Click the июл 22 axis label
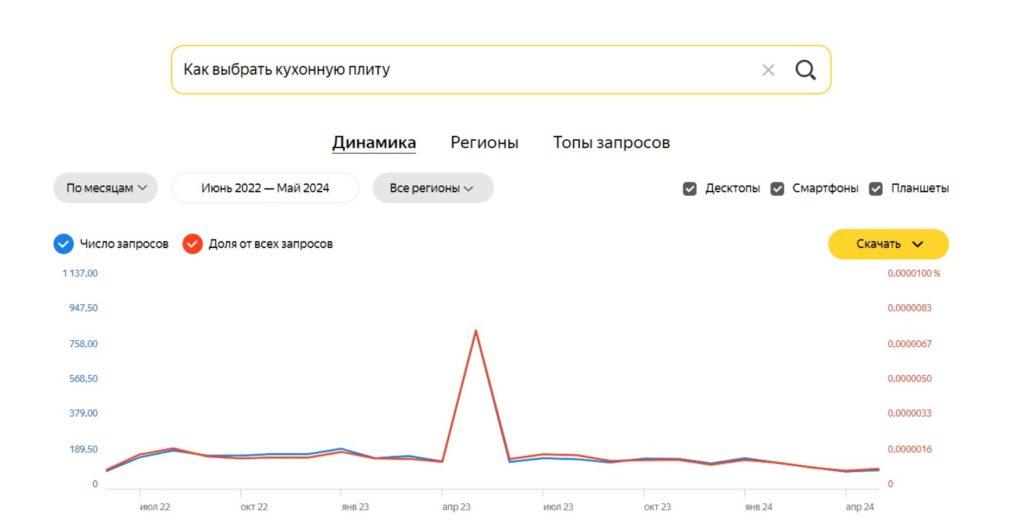 coord(155,507)
